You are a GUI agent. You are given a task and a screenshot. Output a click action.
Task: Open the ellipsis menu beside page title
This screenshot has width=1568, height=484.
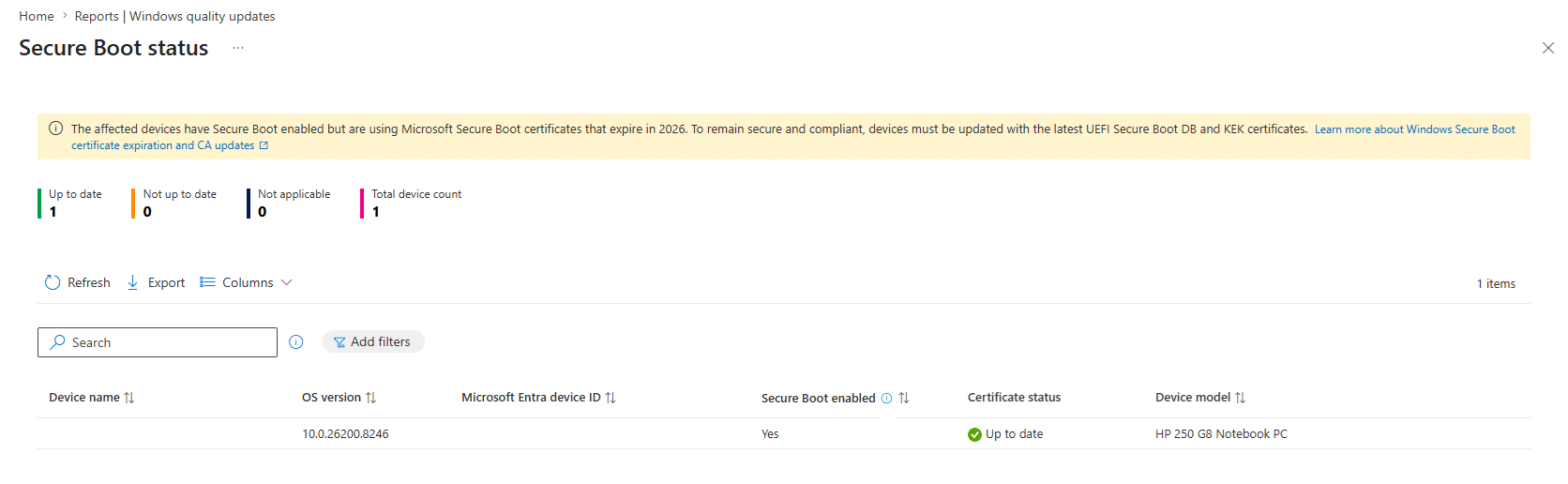pos(238,48)
